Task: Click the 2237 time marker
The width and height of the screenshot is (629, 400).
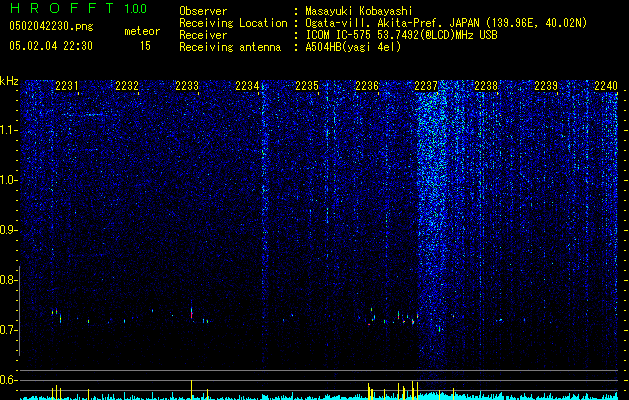Action: coord(426,86)
